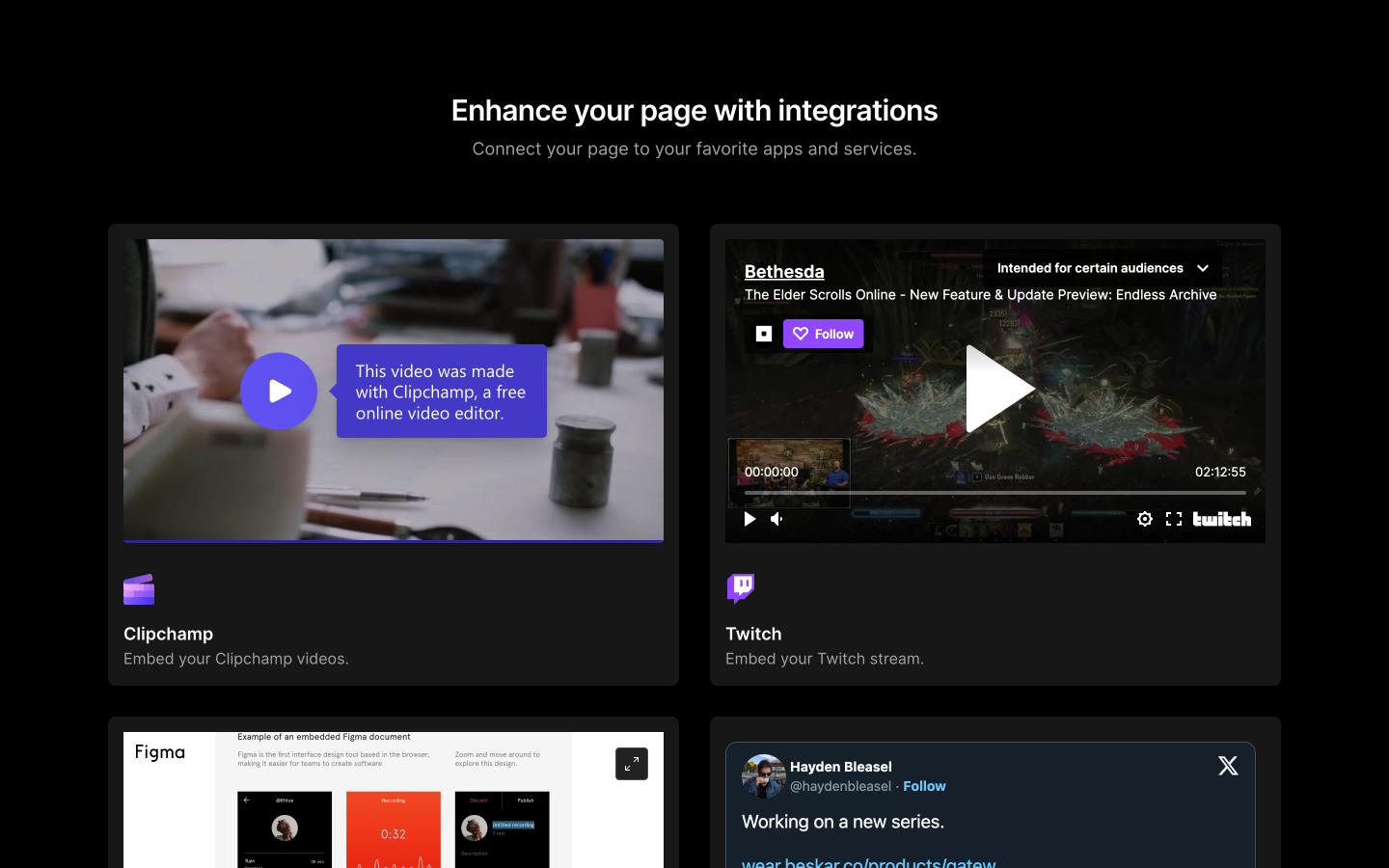Seek on the Twitch video progress bar
The height and width of the screenshot is (868, 1389).
pyautogui.click(x=994, y=493)
